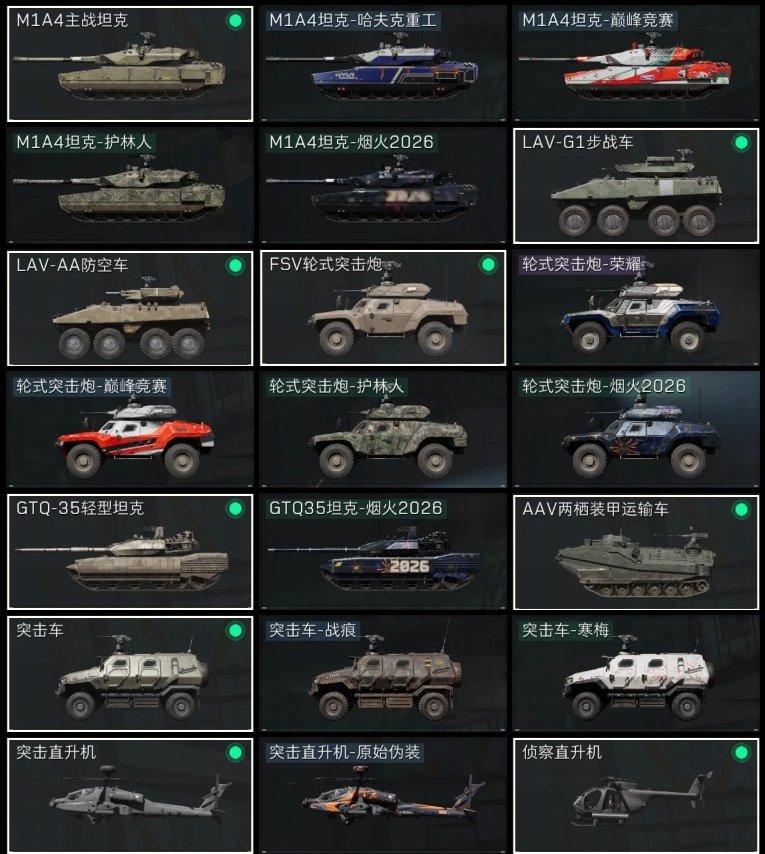
Task: Pick 突击直升机-原始伪装 orange helicopter skin
Action: click(383, 795)
